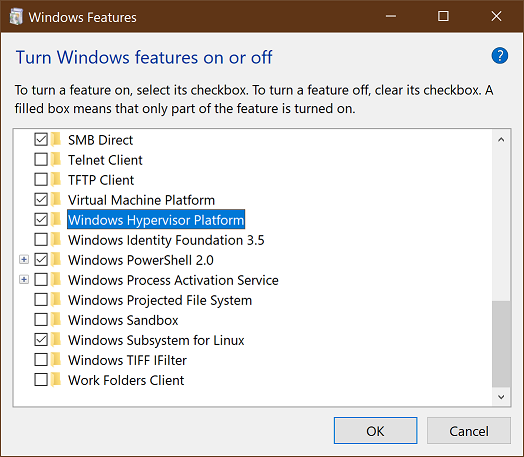The image size is (524, 457).
Task: Enable Windows Sandbox checkbox
Action: click(41, 320)
